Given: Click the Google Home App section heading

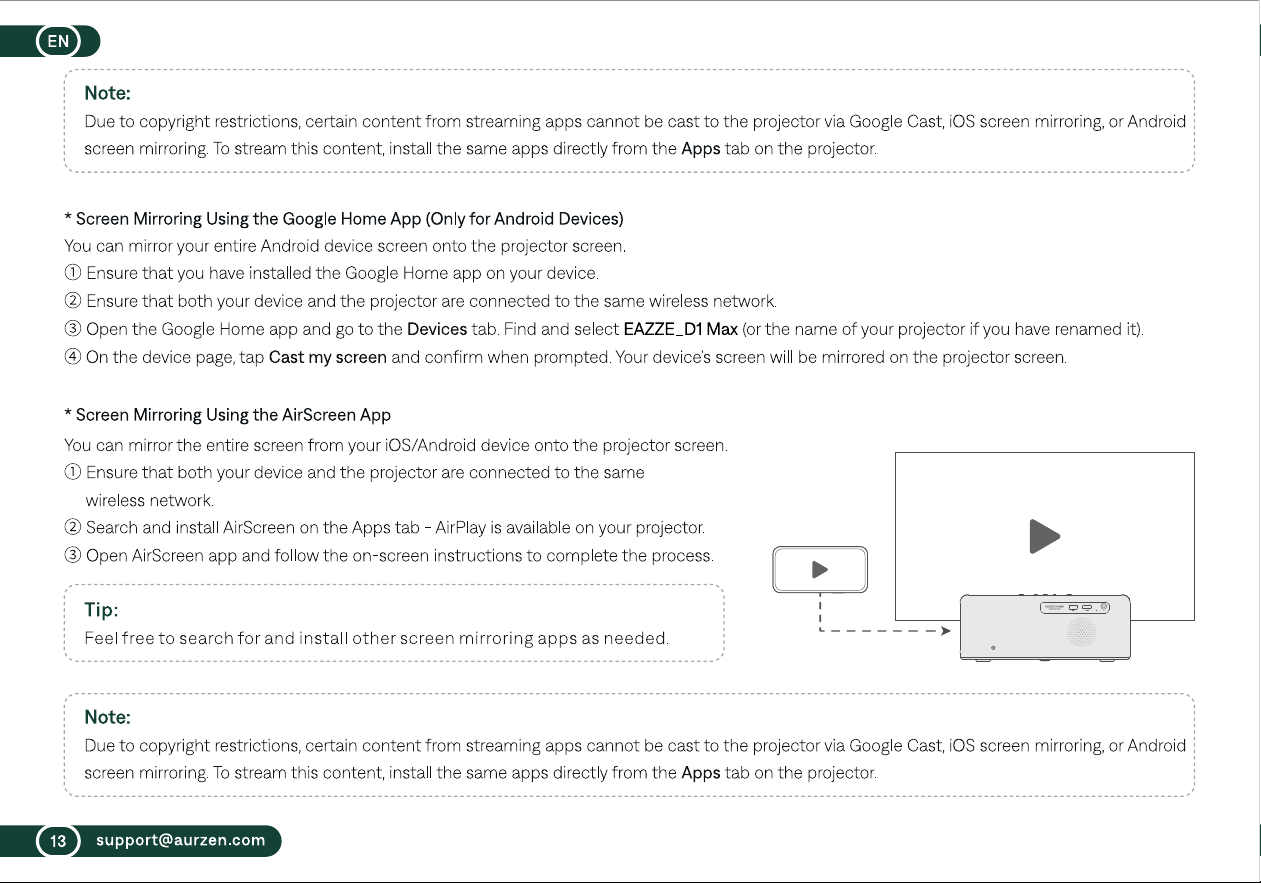Looking at the screenshot, I should point(344,218).
